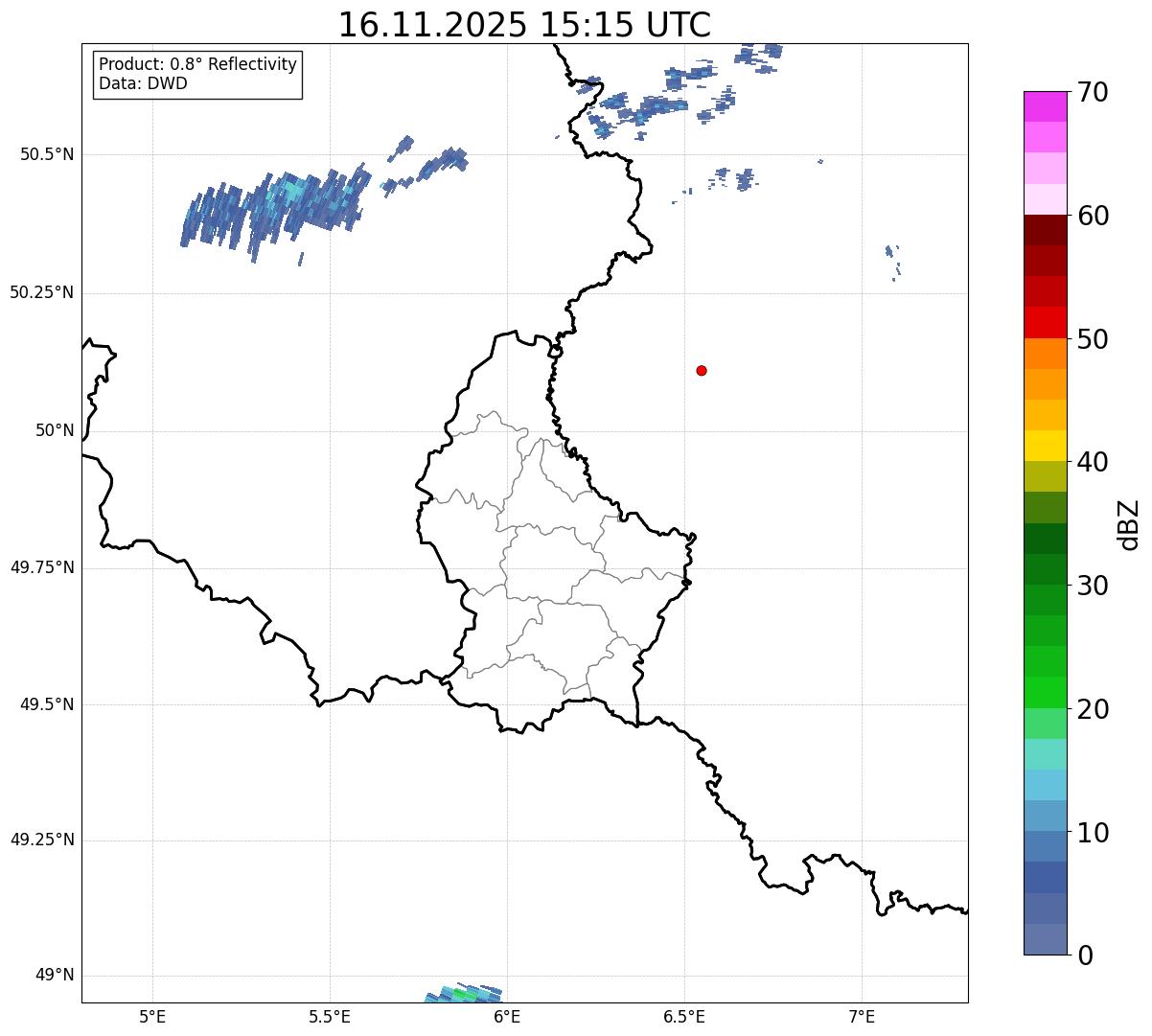Click the 'dBZ' colorbar label
This screenshot has height=1036, width=1152.
(x=1129, y=523)
